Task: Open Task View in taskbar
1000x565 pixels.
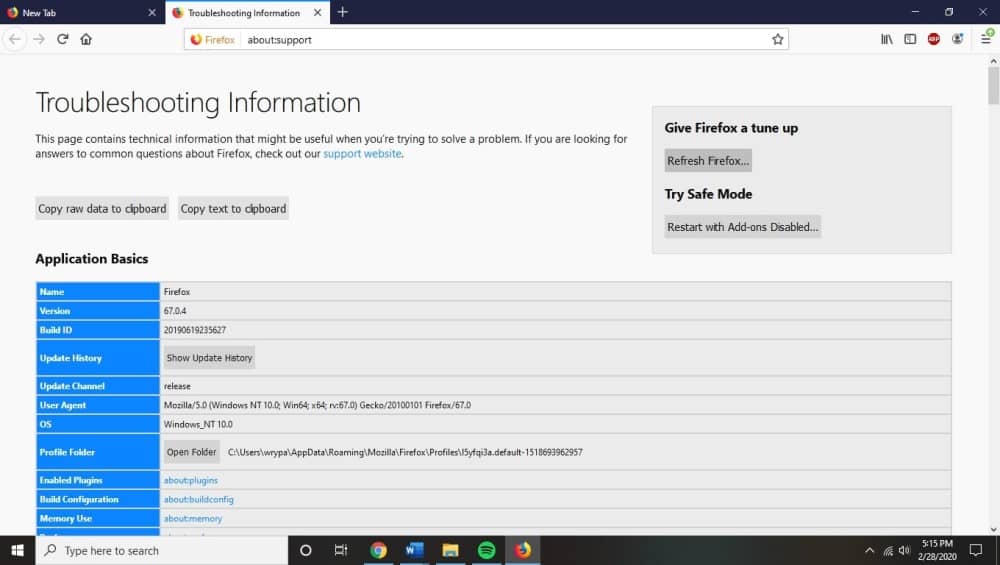Action: pos(341,550)
